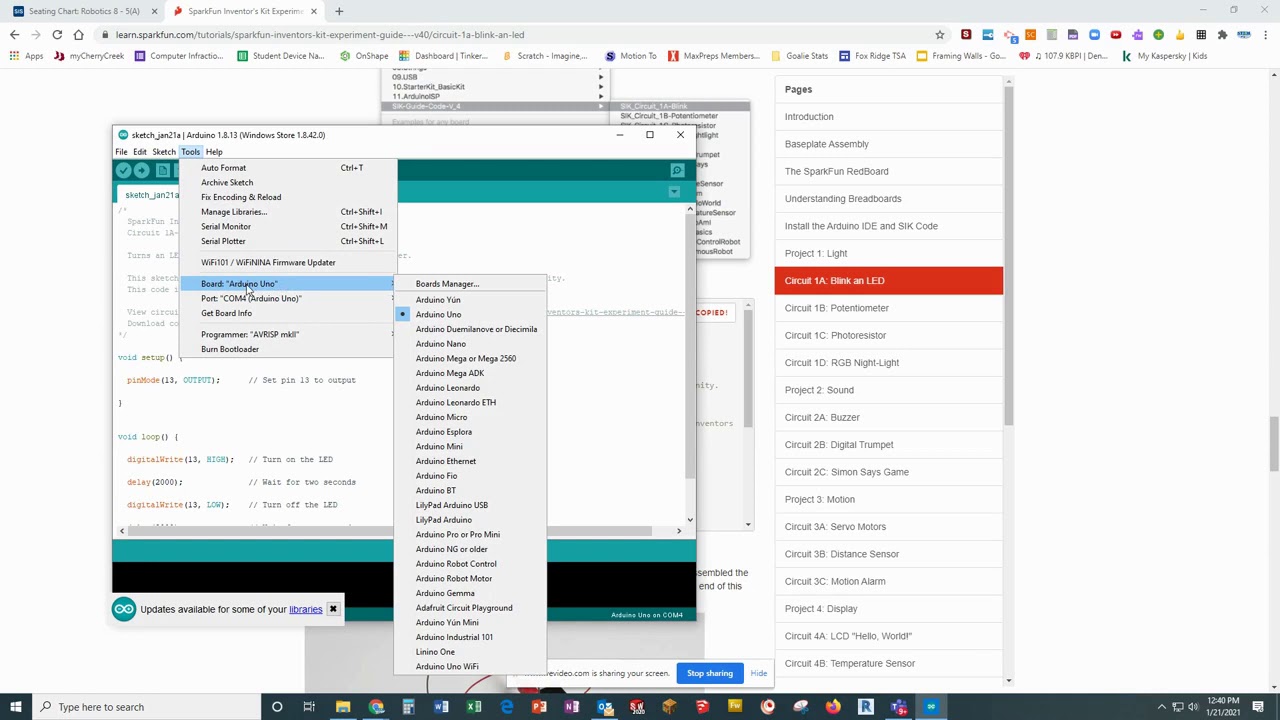Click the Verify checkmark icon in Arduino toolbar

[x=124, y=171]
